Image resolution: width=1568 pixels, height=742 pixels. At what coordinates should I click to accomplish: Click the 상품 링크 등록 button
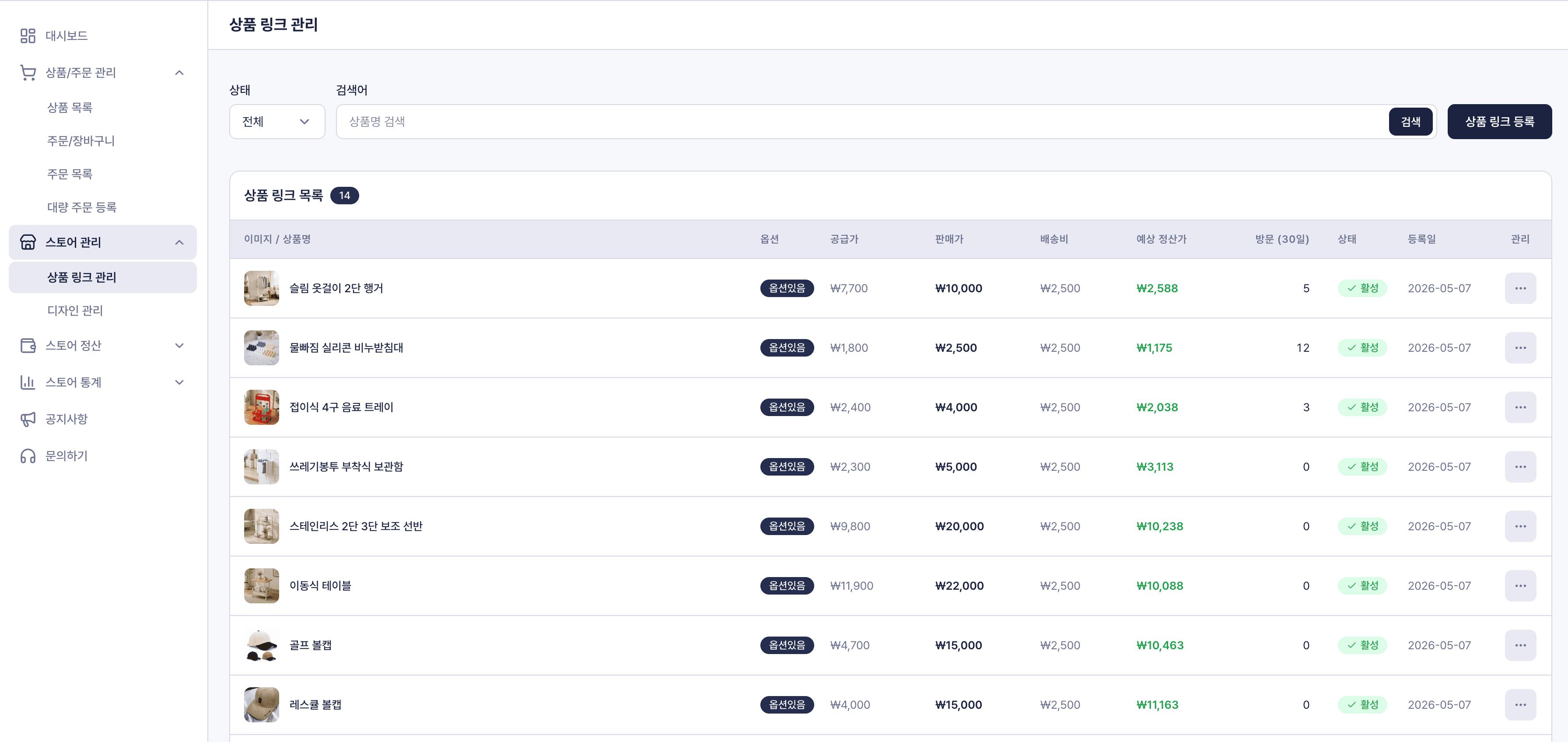click(1498, 122)
